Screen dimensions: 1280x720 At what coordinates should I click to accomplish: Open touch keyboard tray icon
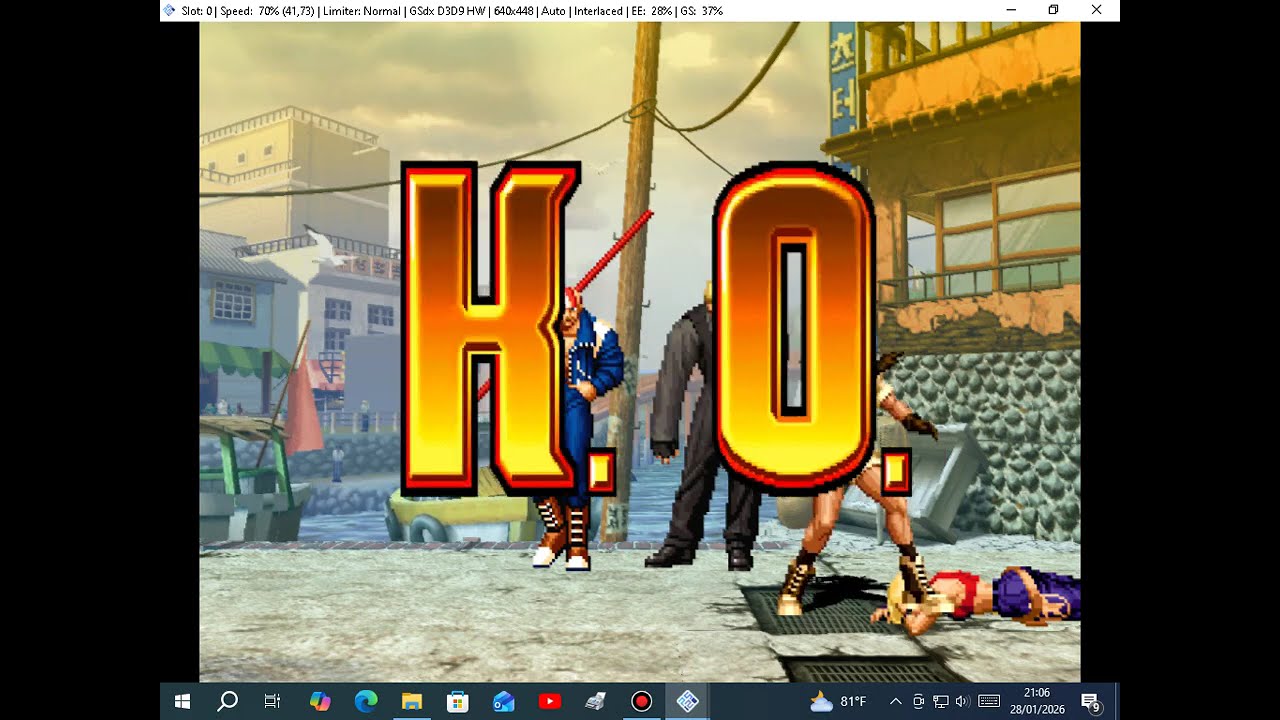[x=989, y=701]
